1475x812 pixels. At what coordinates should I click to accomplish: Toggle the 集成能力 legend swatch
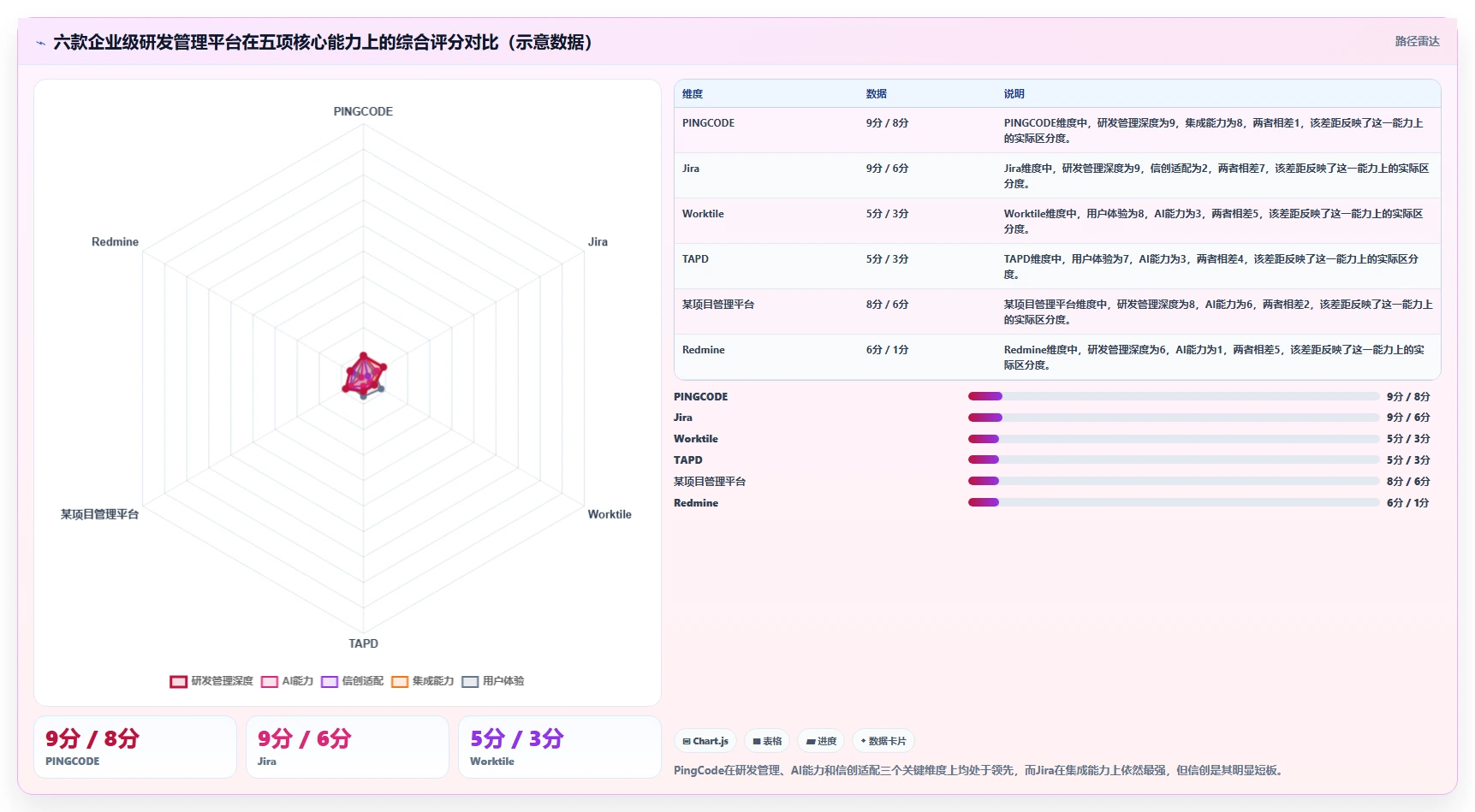click(x=400, y=682)
